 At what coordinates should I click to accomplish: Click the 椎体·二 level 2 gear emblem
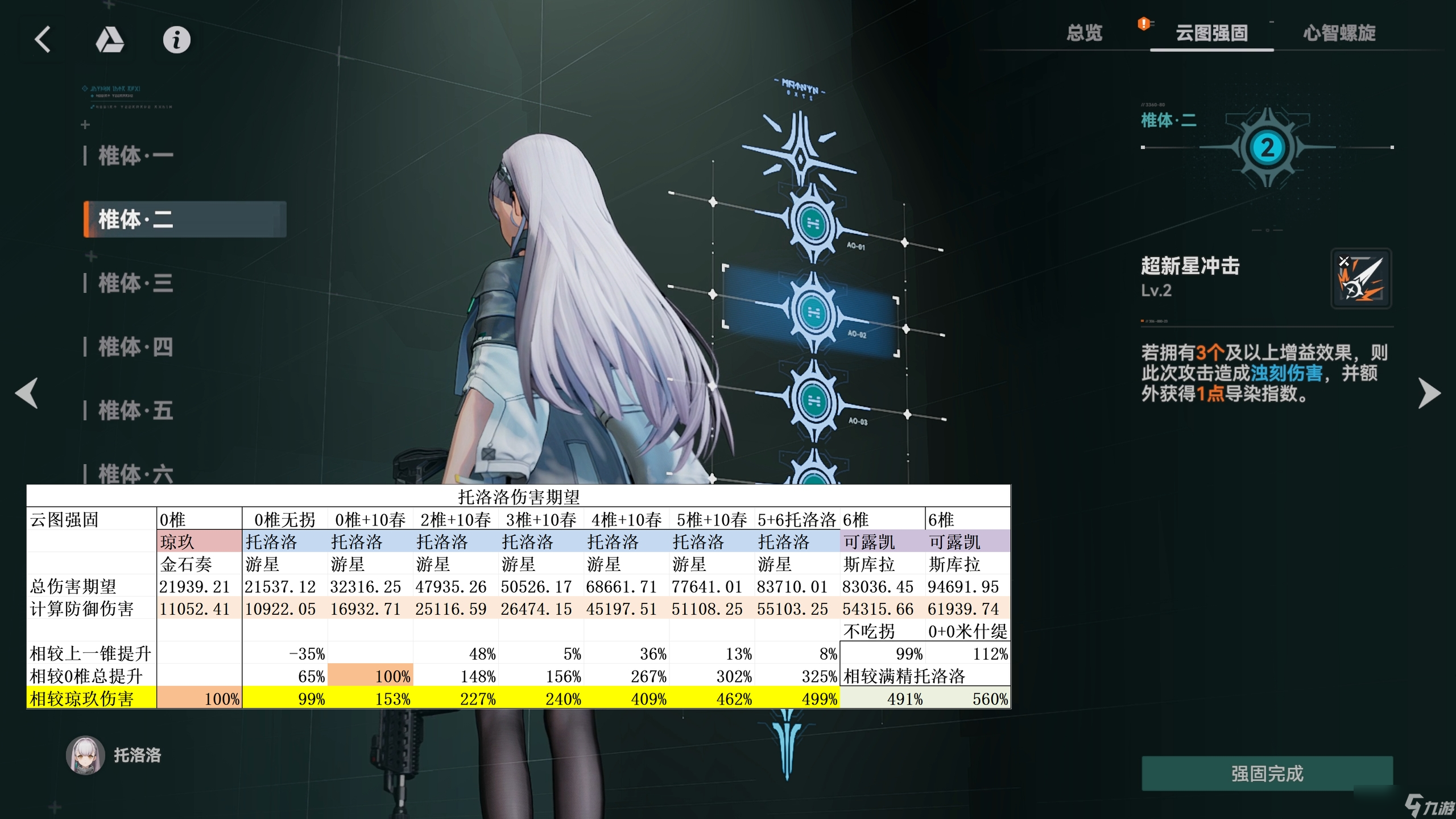(1267, 148)
